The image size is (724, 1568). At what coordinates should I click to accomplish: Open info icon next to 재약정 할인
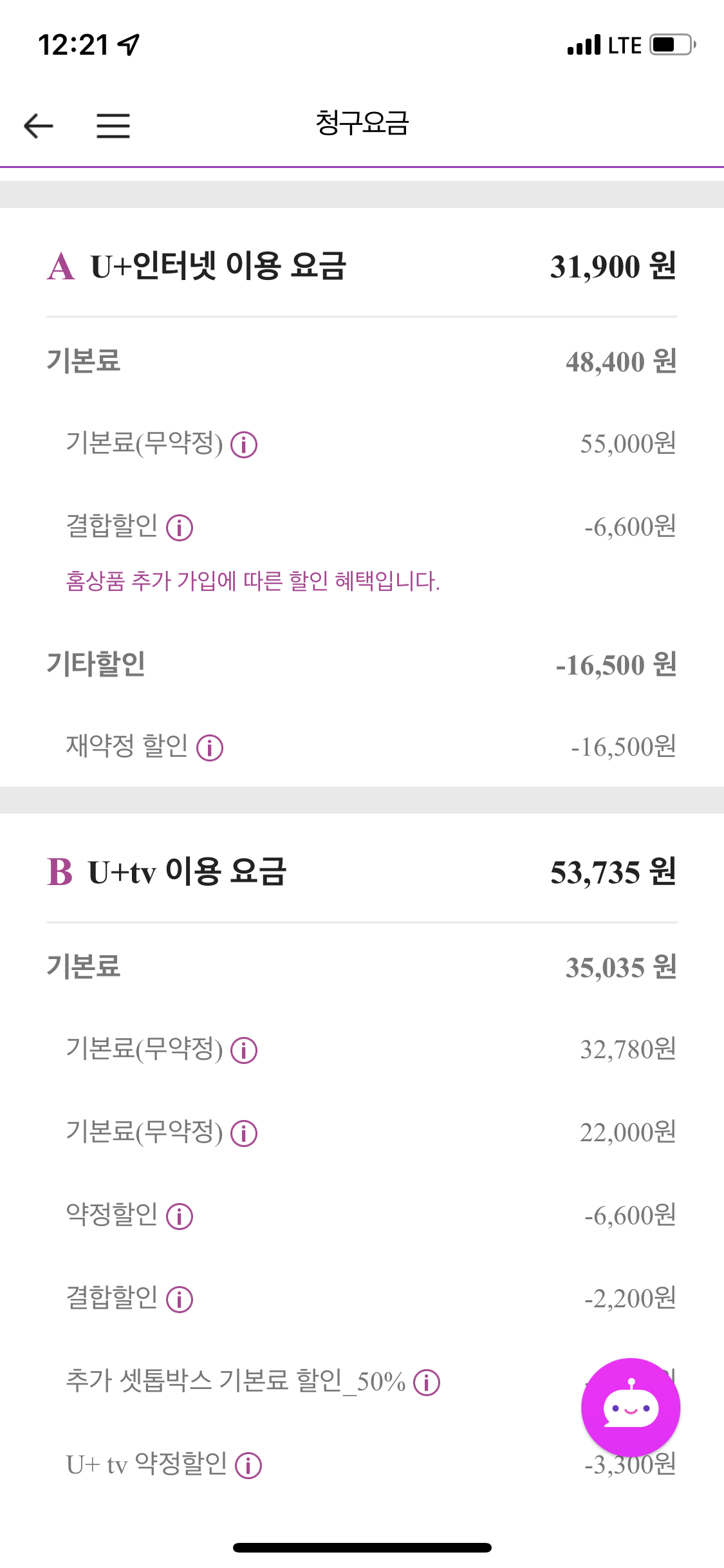tap(210, 748)
